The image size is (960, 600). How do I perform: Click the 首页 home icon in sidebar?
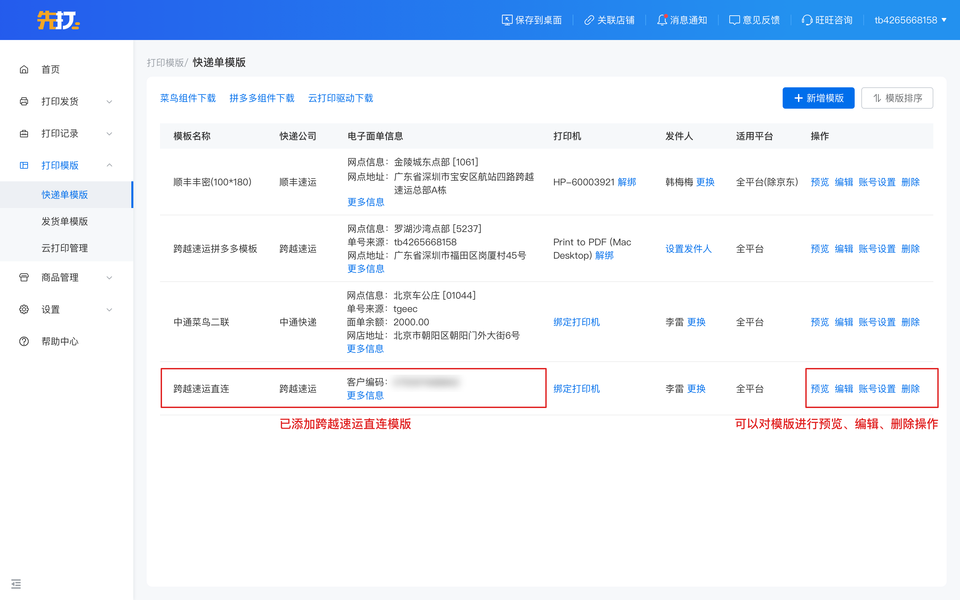[x=24, y=70]
